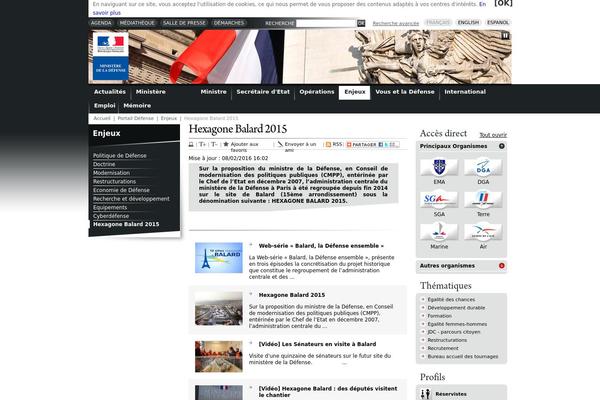Open the Agenda top menu
Viewport: 600px width, 400px height.
click(x=101, y=23)
